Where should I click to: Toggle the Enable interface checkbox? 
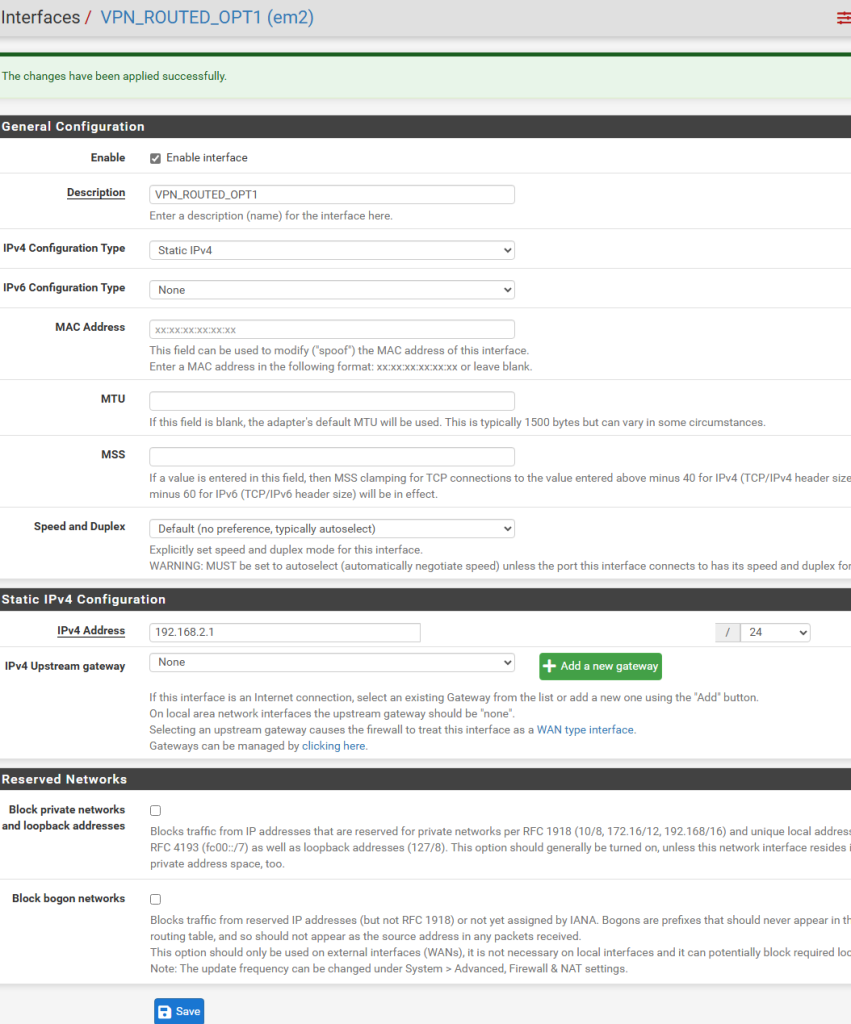(155, 158)
